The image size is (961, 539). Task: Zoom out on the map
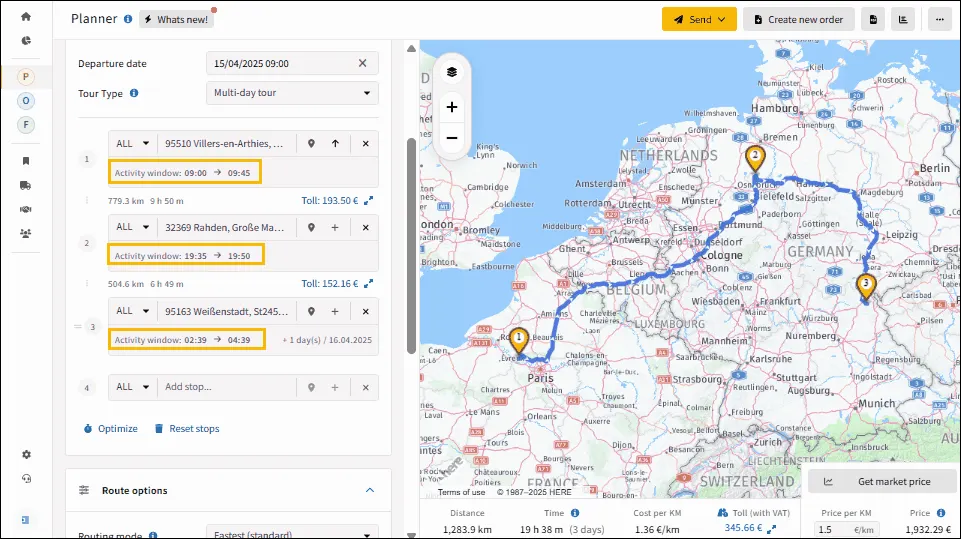pyautogui.click(x=452, y=137)
